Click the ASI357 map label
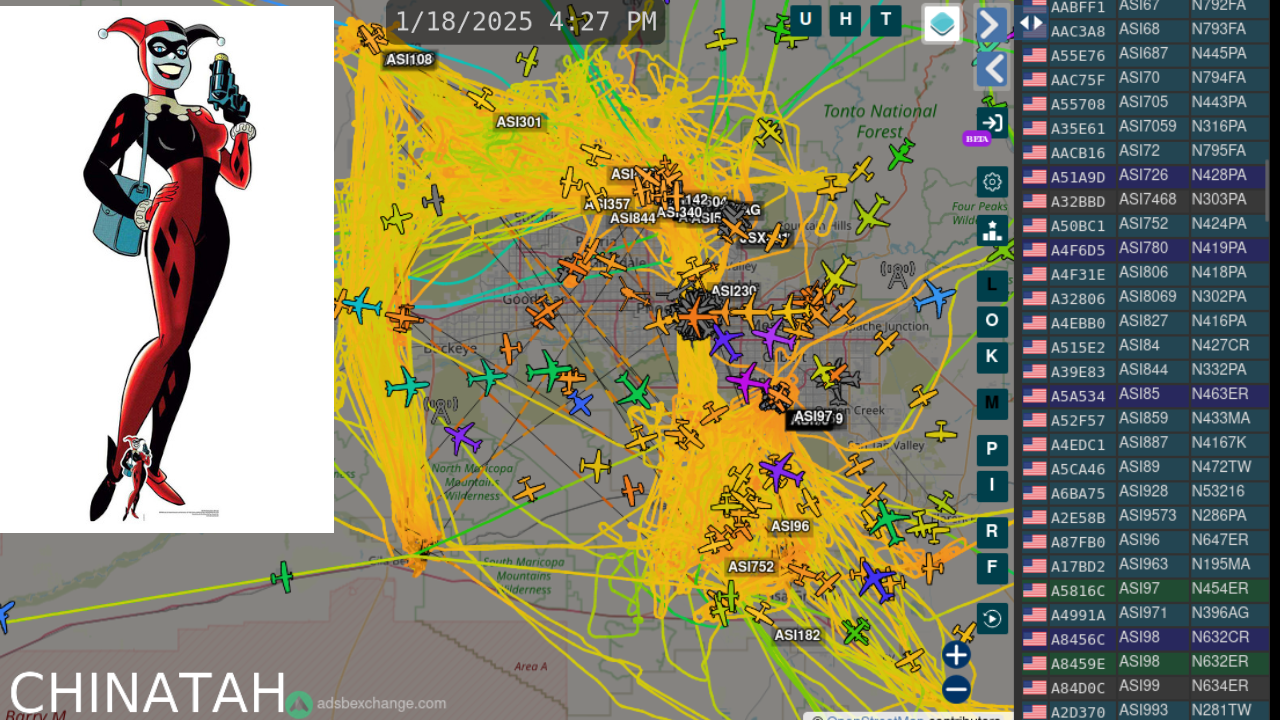The width and height of the screenshot is (1280, 720). (607, 204)
